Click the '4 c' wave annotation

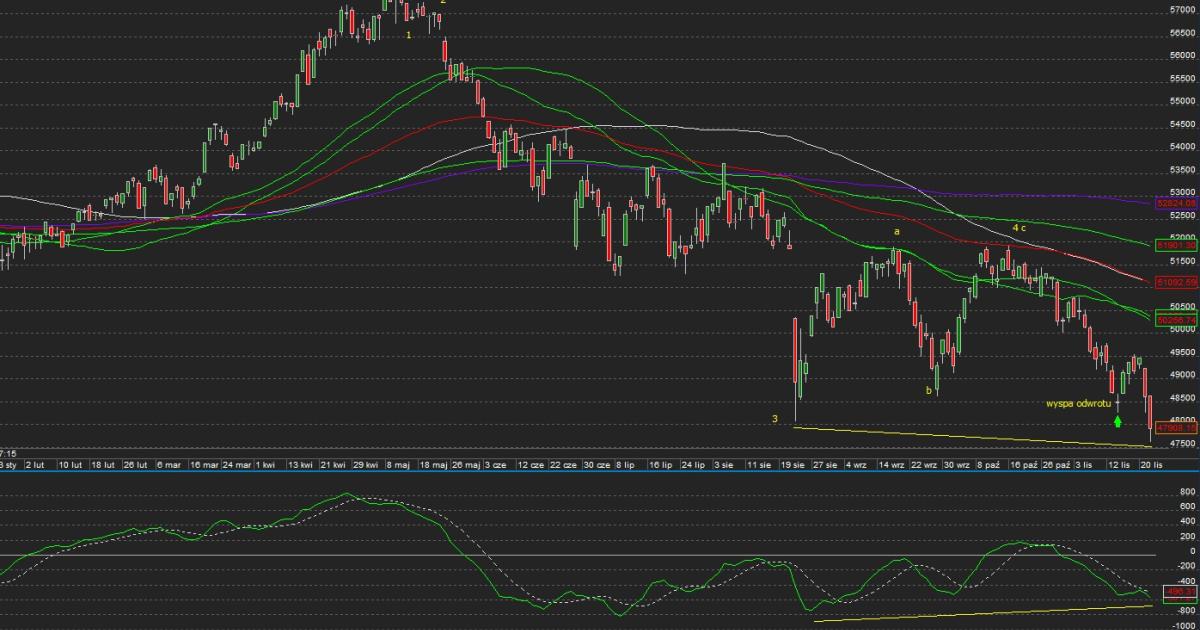[x=1019, y=228]
